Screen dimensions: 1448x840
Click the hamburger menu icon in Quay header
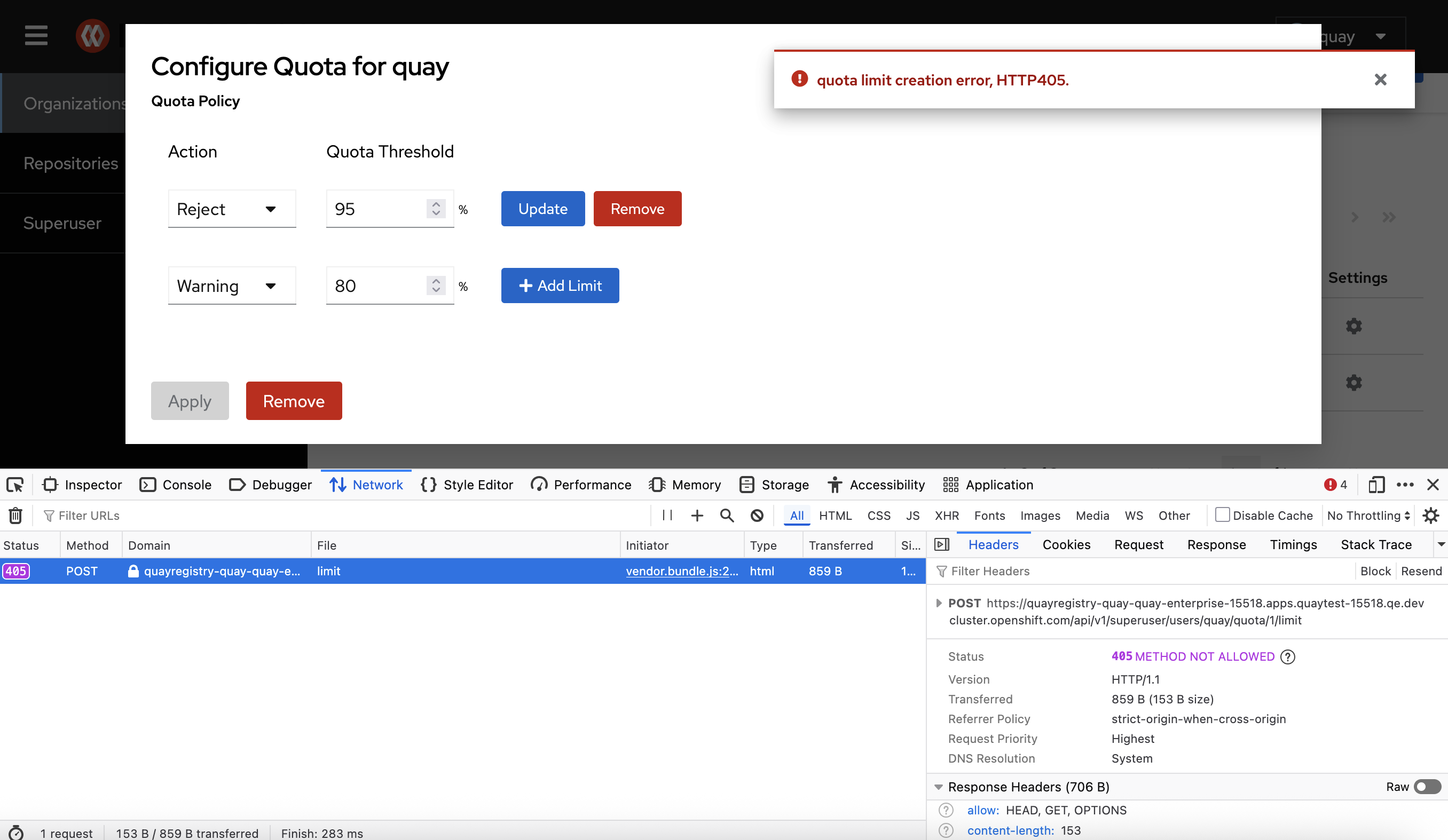point(36,36)
